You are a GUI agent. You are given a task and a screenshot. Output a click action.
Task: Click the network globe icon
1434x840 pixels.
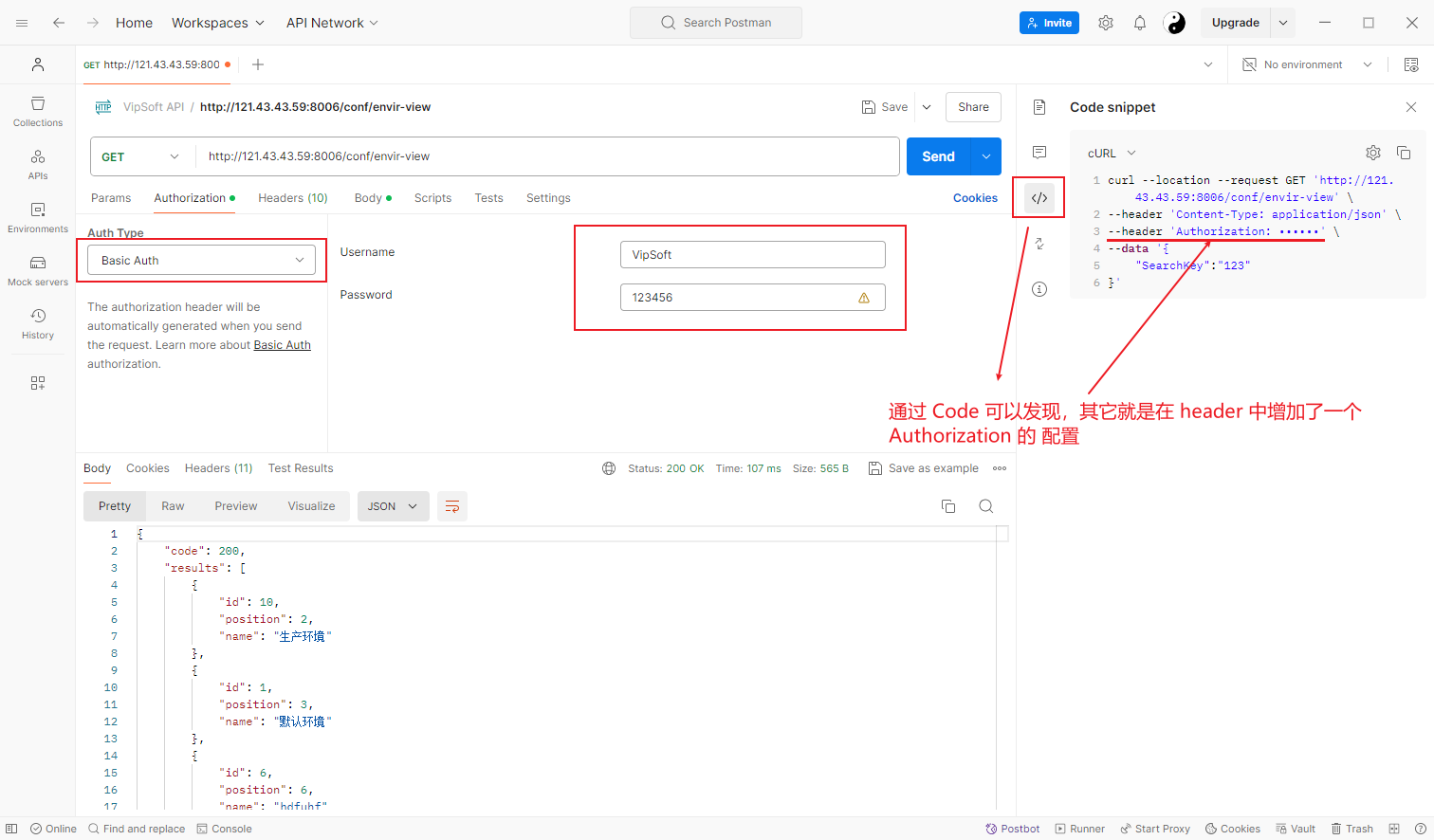click(609, 468)
